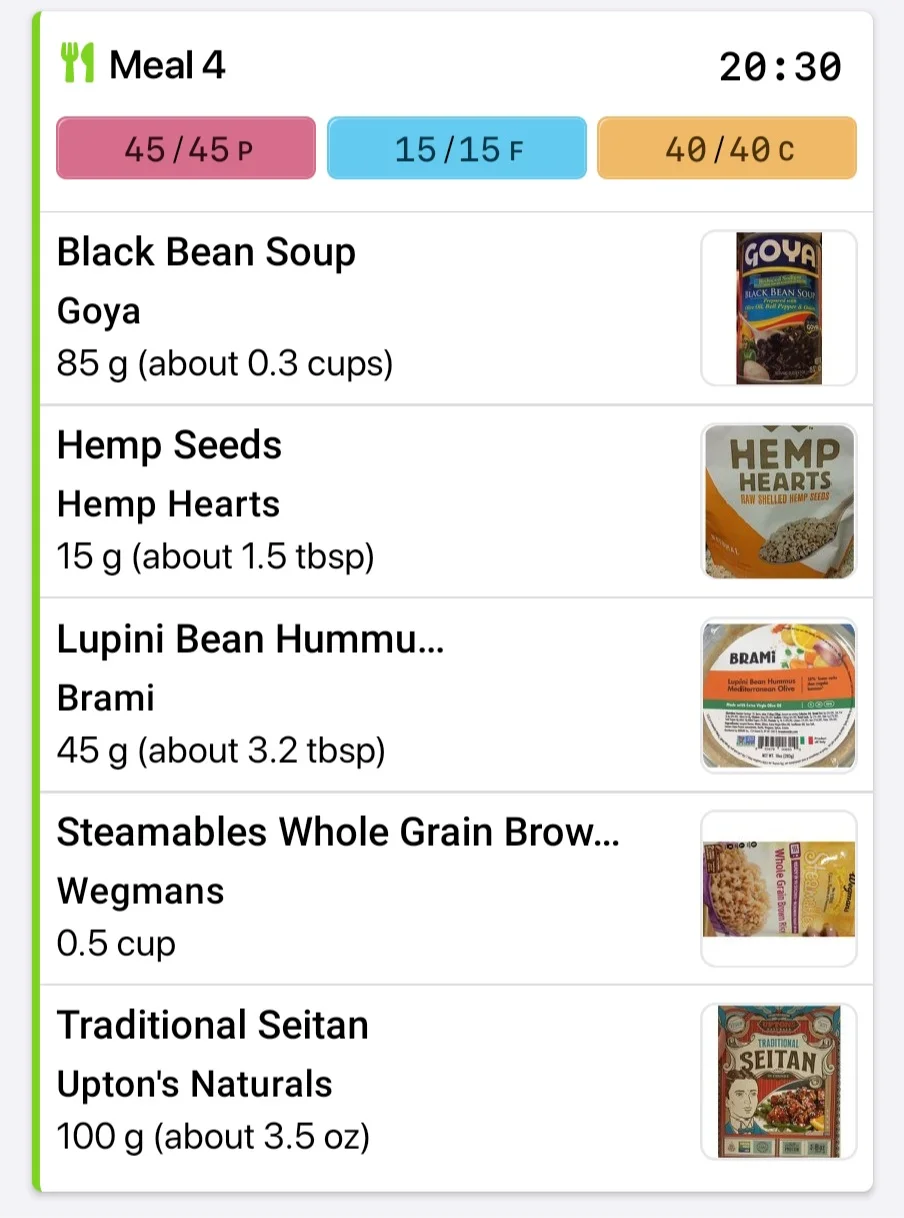This screenshot has width=904, height=1218.
Task: Open the Meal 4 title
Action: point(167,65)
